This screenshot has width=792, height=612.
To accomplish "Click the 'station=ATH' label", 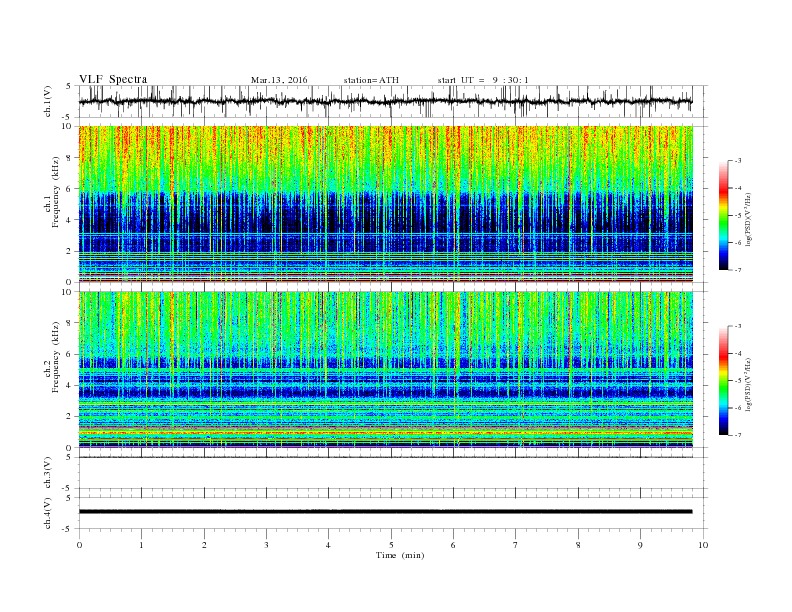I will click(x=371, y=80).
